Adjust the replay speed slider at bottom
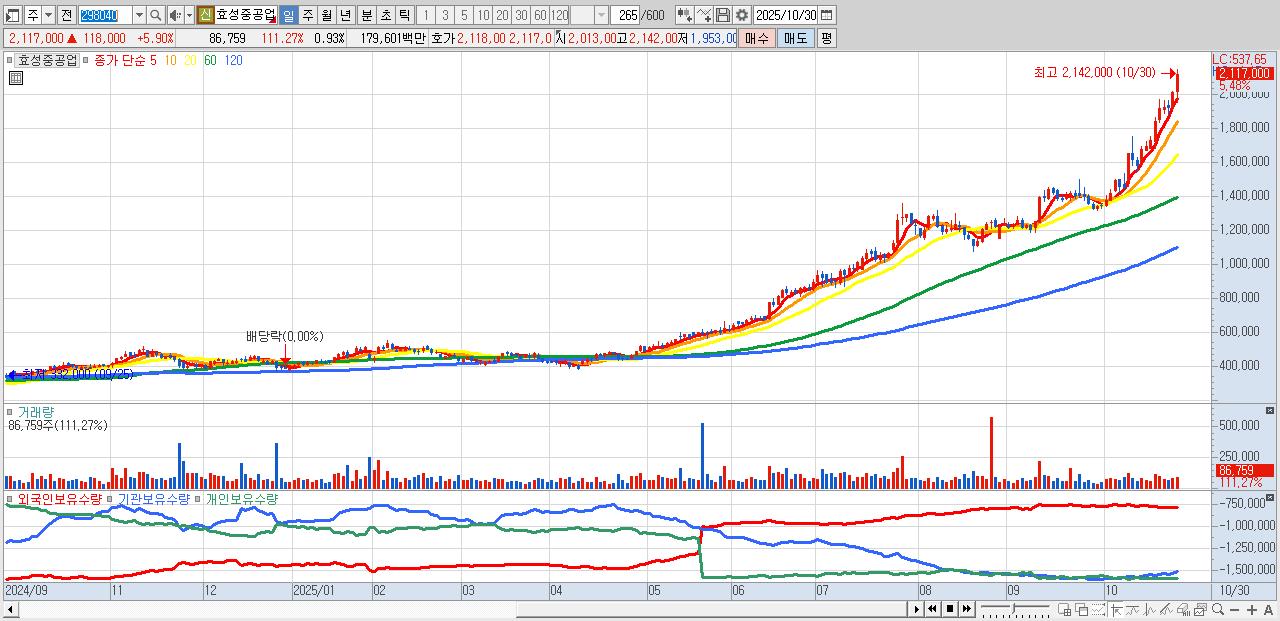The width and height of the screenshot is (1280, 621). [1016, 609]
